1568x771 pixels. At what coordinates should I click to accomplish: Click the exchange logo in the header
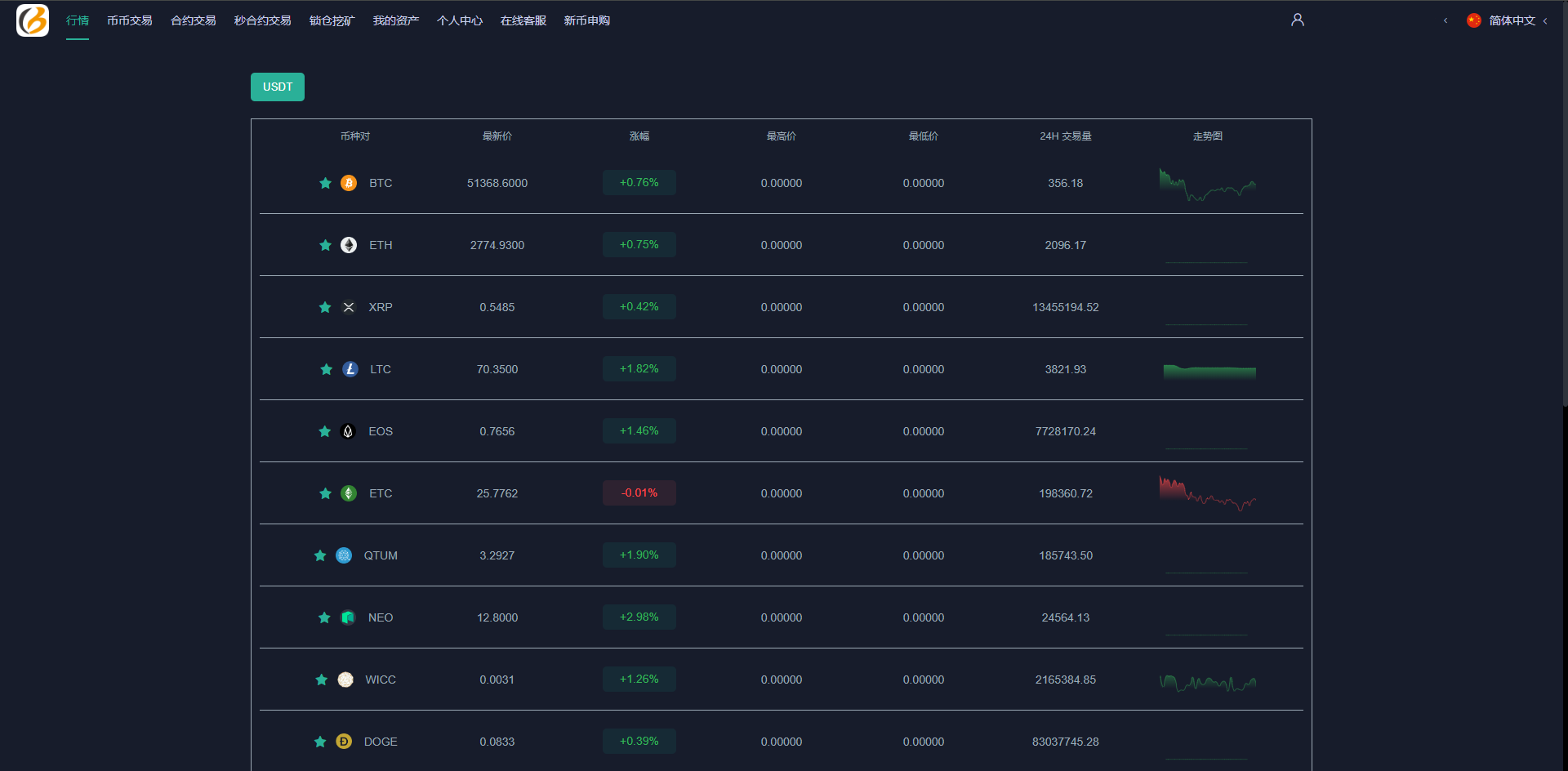point(33,20)
